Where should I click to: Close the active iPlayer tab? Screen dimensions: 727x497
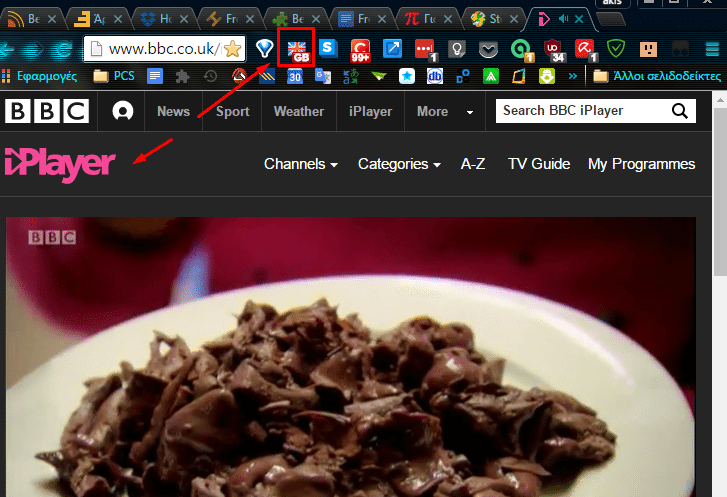[x=579, y=19]
